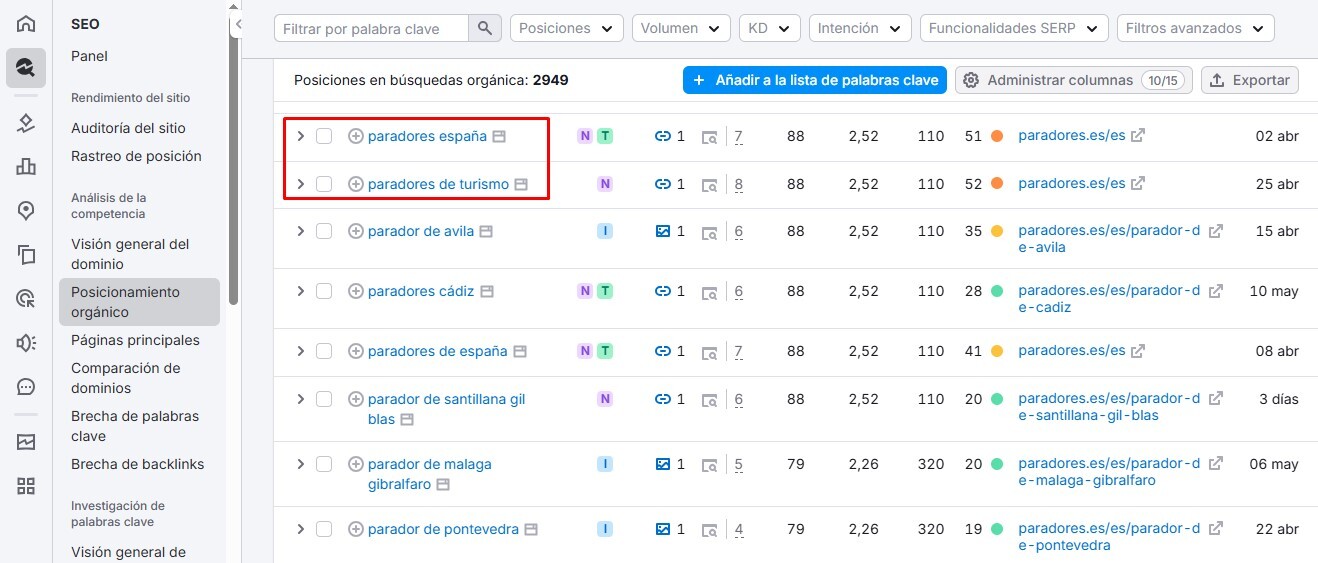
Task: Open Rastreo de posición in the sidebar
Action: pos(136,156)
